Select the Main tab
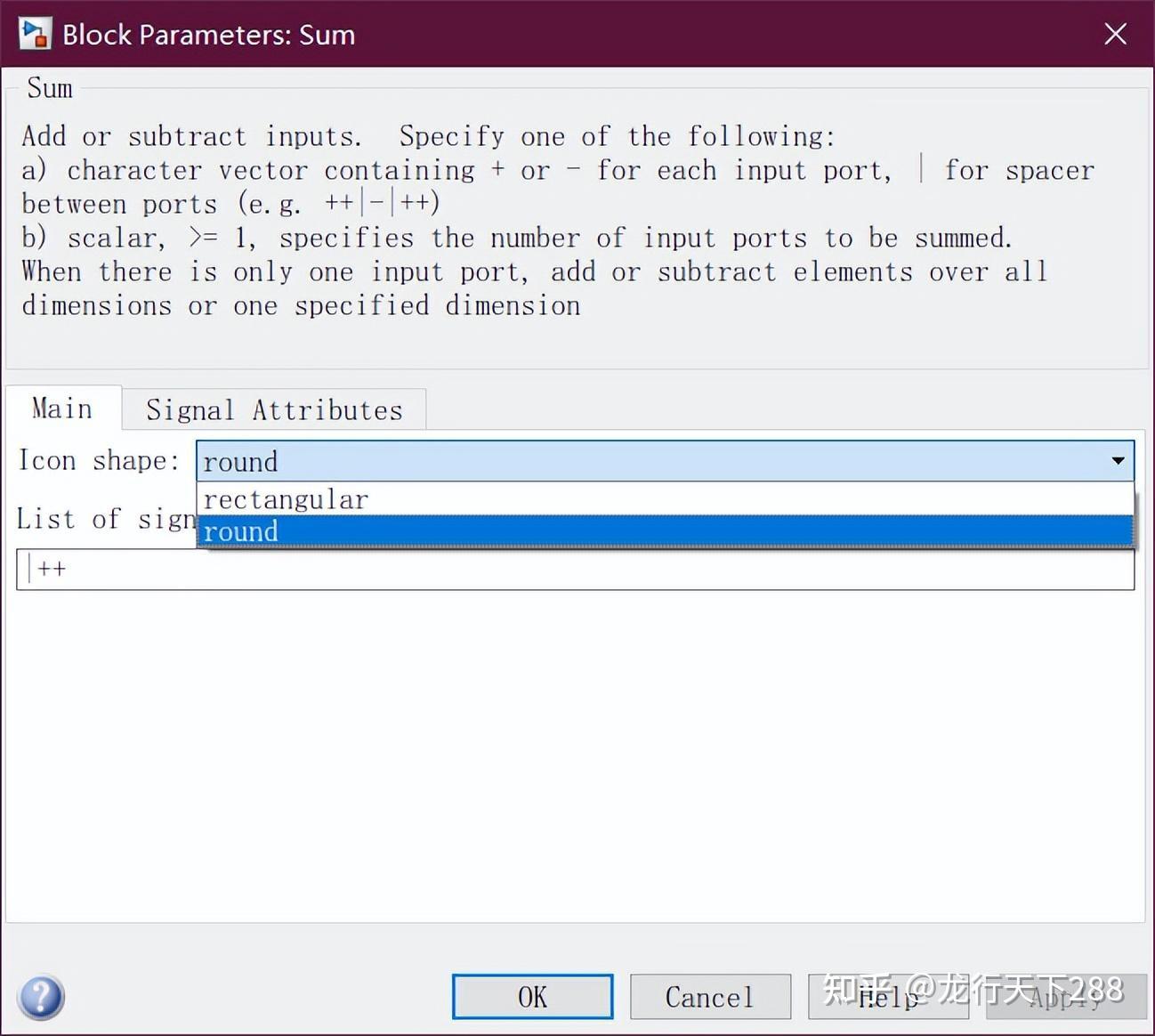Viewport: 1155px width, 1036px height. point(62,409)
